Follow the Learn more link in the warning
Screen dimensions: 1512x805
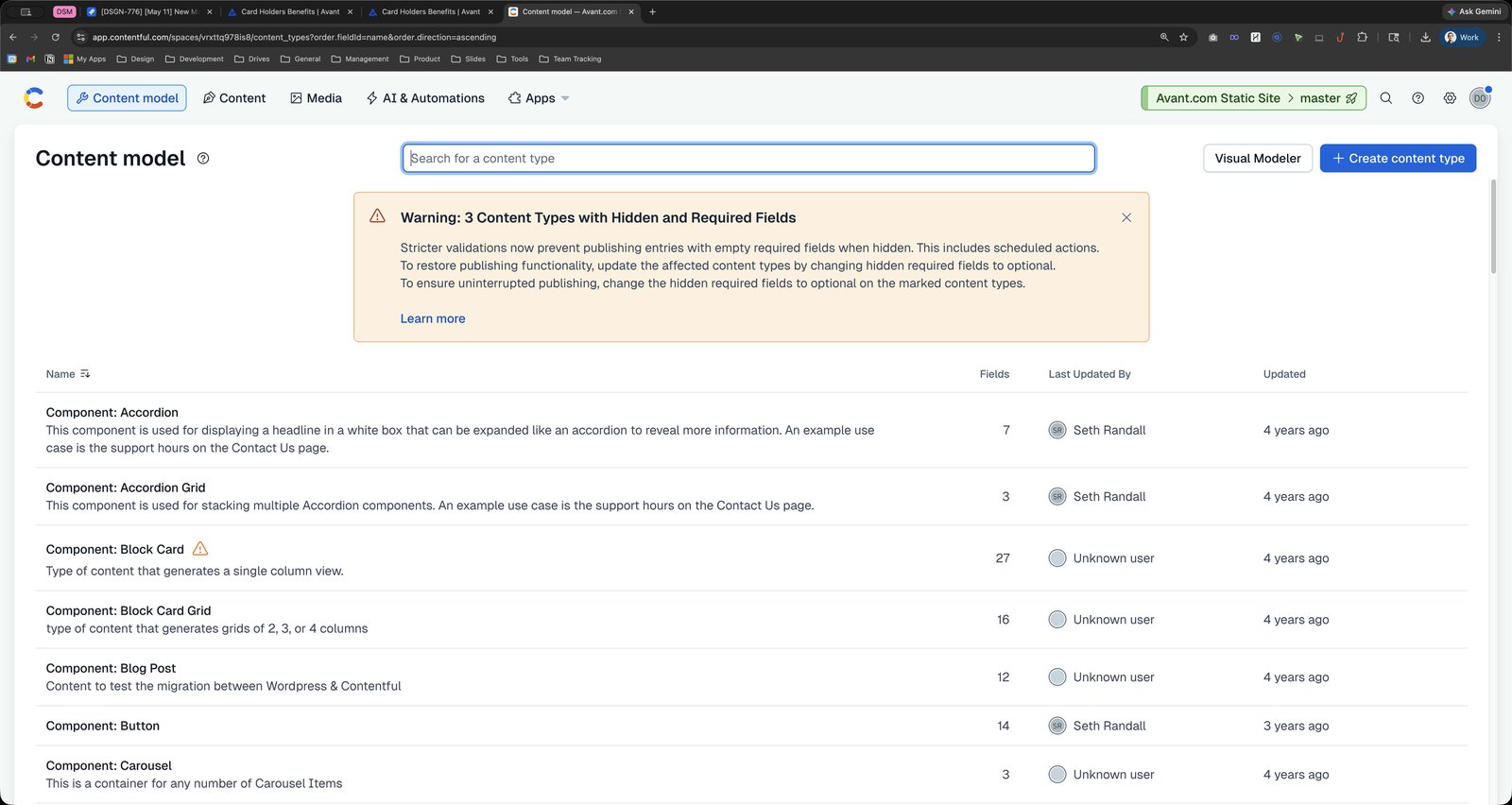(x=433, y=319)
